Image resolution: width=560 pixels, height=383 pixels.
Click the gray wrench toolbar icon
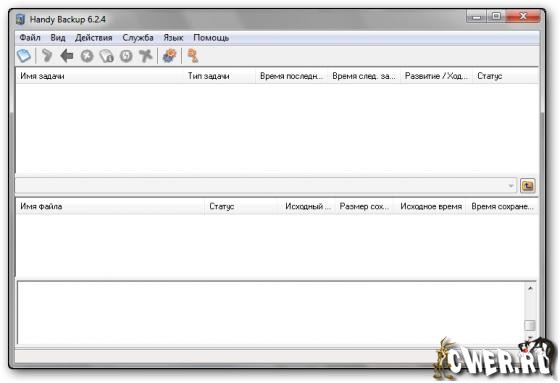(47, 56)
